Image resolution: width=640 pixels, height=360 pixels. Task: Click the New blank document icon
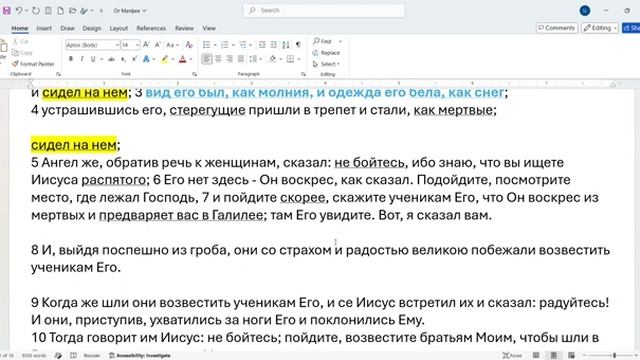[60, 11]
